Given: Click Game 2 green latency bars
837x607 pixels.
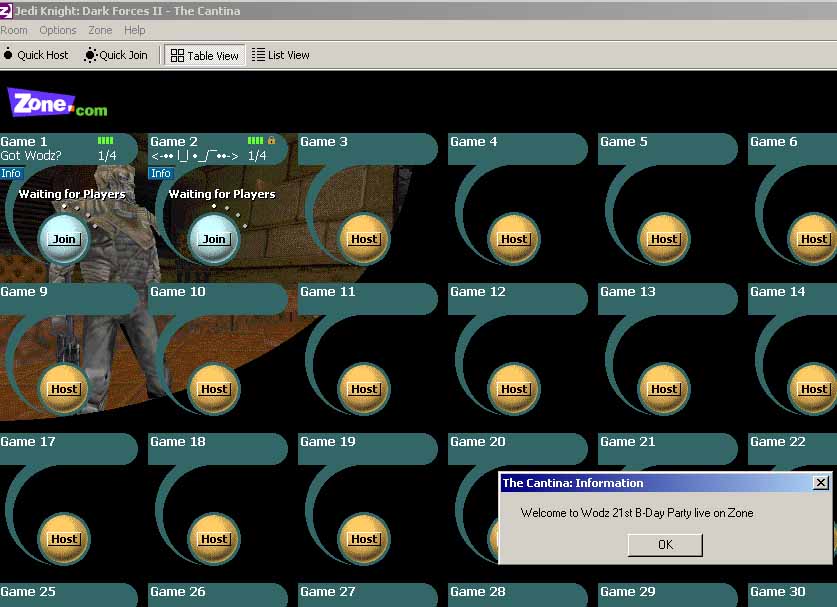Looking at the screenshot, I should click(x=255, y=140).
